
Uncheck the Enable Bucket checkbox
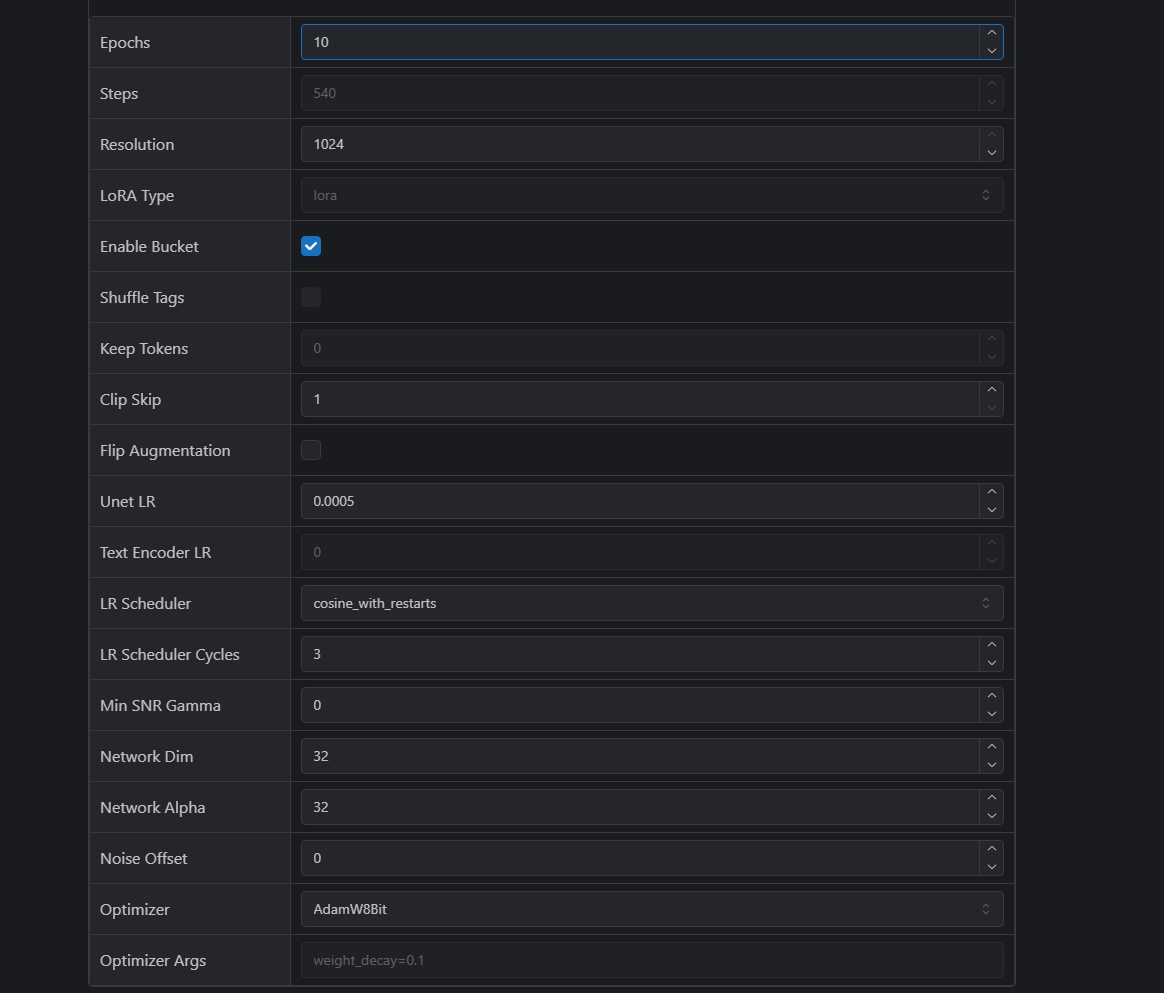(x=311, y=246)
